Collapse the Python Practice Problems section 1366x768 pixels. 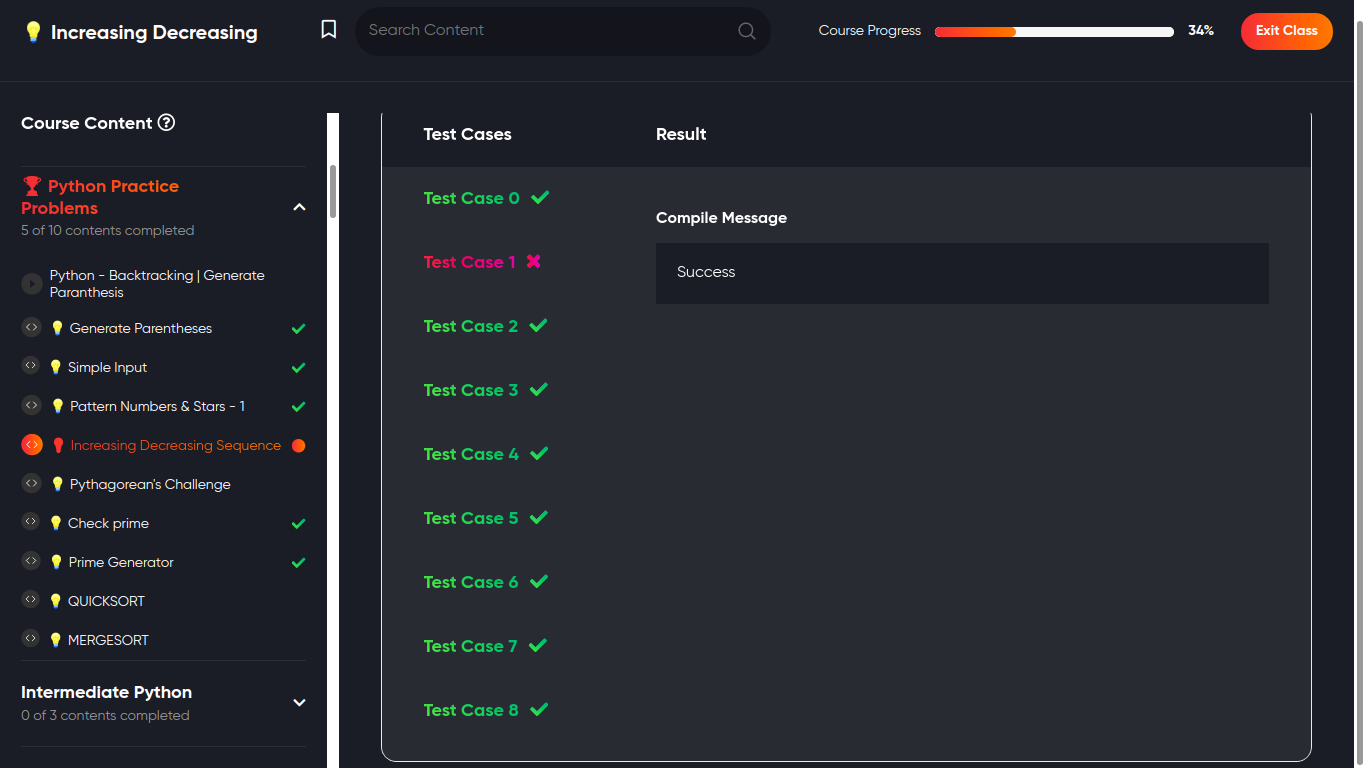[x=299, y=207]
